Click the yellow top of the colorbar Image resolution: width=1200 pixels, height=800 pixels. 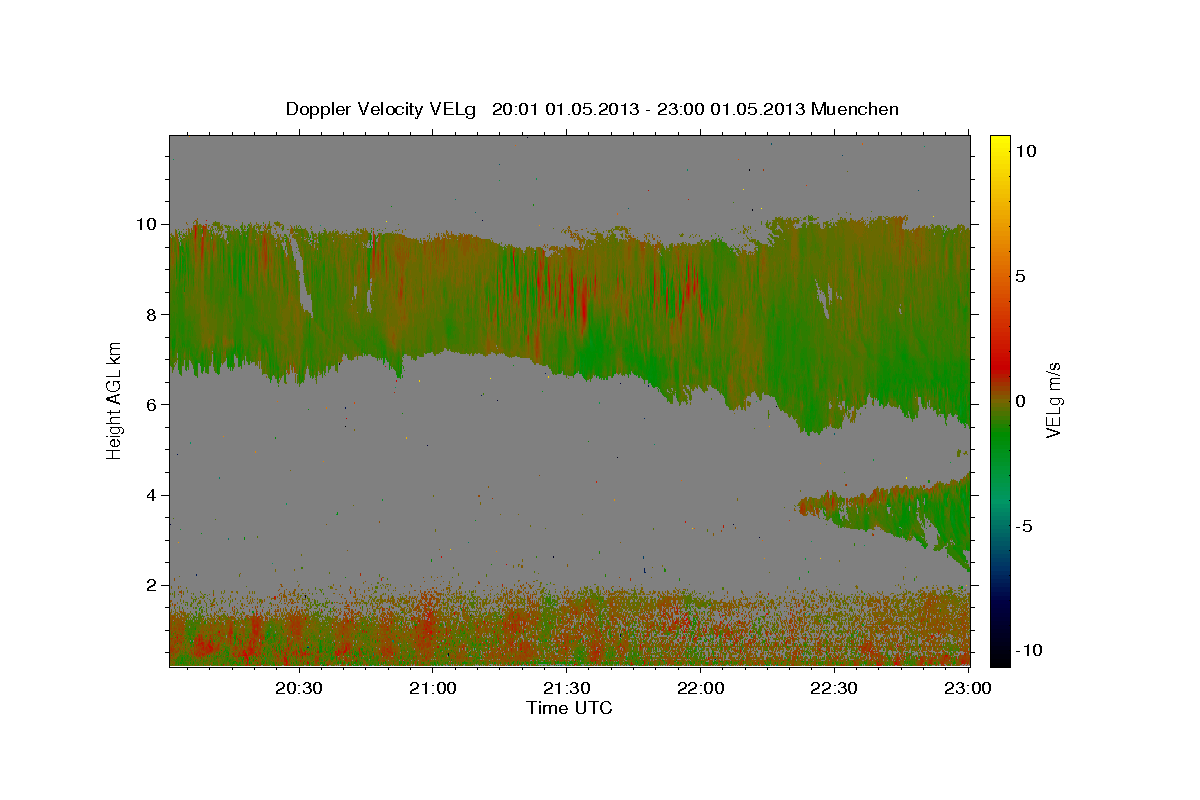999,143
